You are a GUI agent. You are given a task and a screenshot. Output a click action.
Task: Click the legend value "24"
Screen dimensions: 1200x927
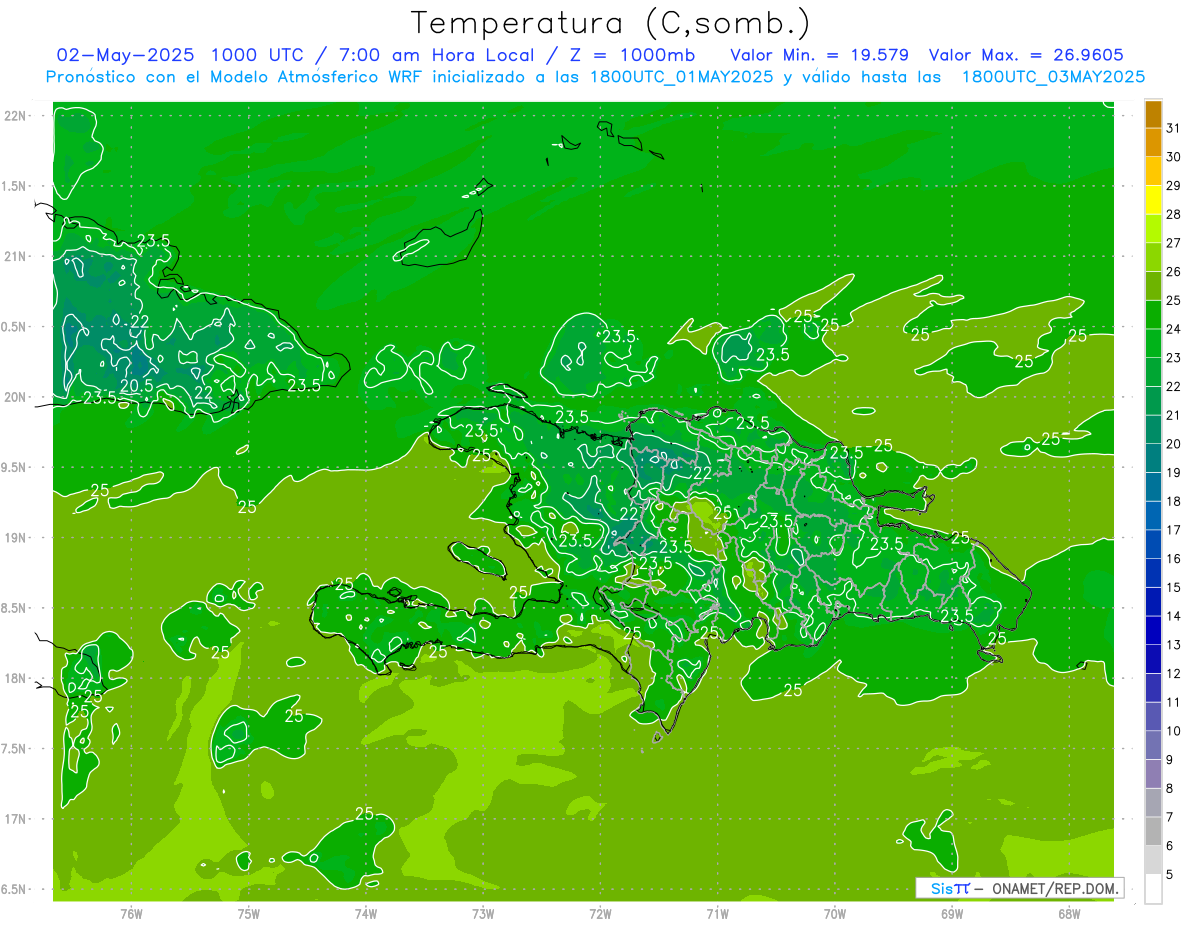[1174, 329]
